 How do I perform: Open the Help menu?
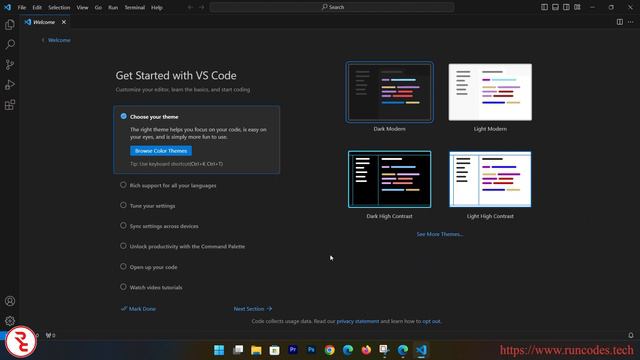click(x=157, y=7)
